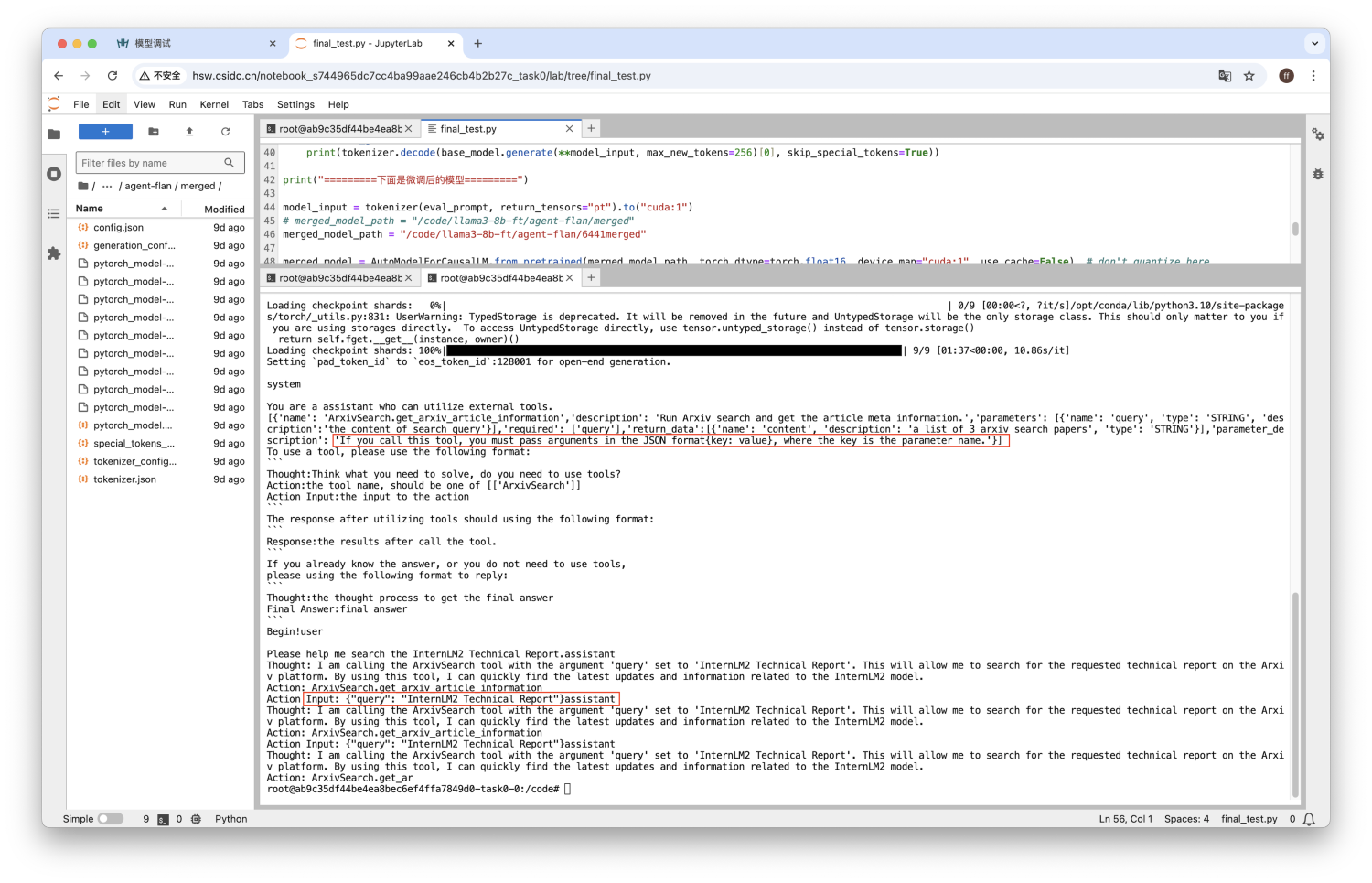Image resolution: width=1372 pixels, height=883 pixels.
Task: Click the Upload Files icon
Action: [189, 132]
